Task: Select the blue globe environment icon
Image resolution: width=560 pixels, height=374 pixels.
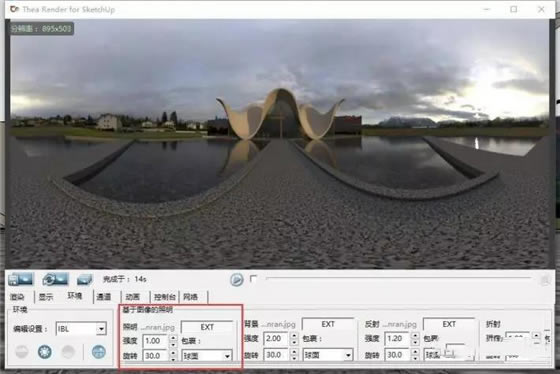Action: [99, 352]
